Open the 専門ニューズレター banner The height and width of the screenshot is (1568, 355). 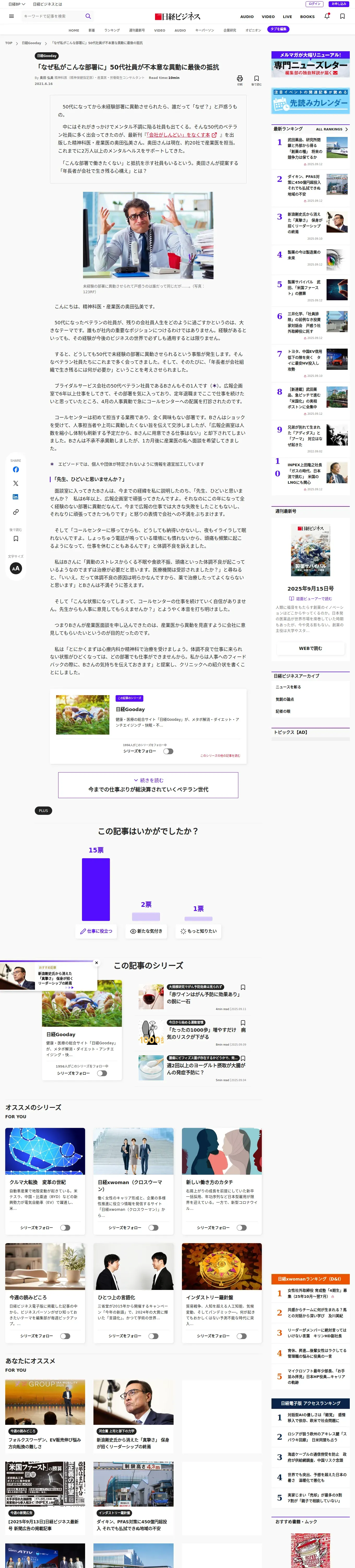click(x=310, y=64)
